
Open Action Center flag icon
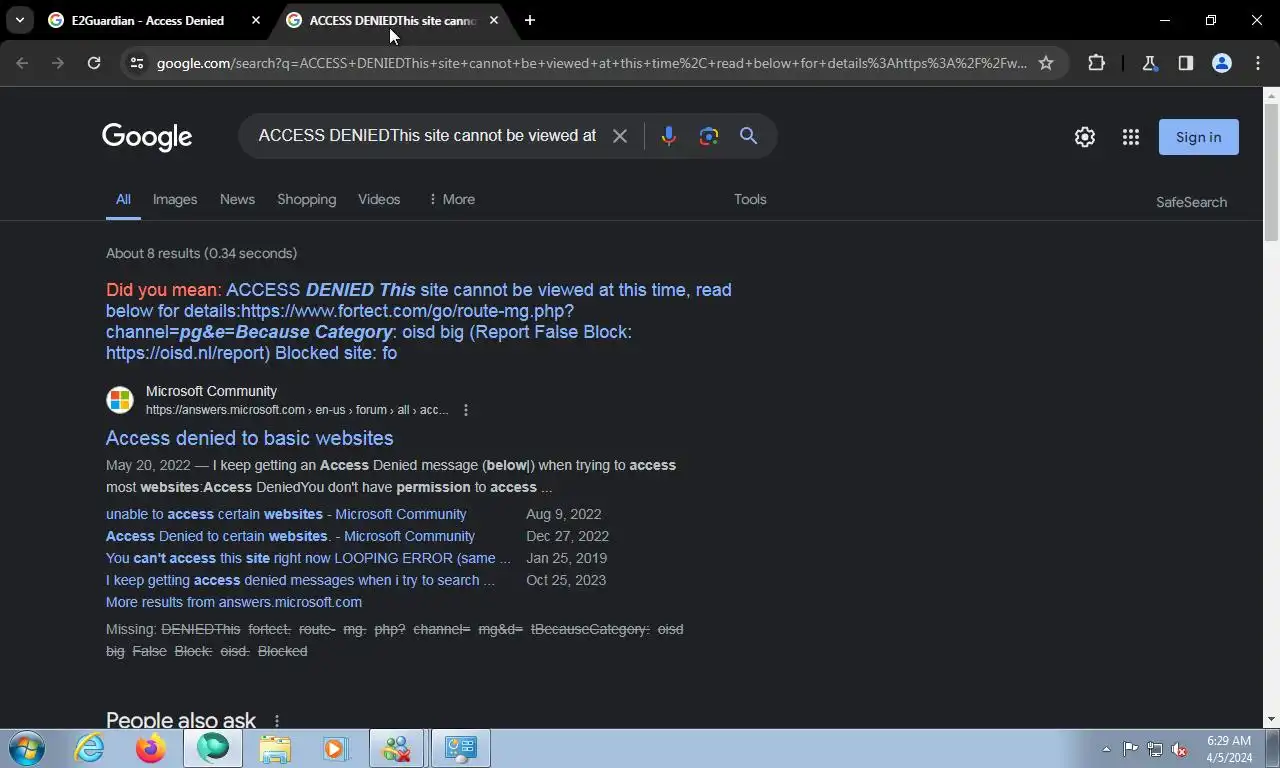click(1130, 749)
